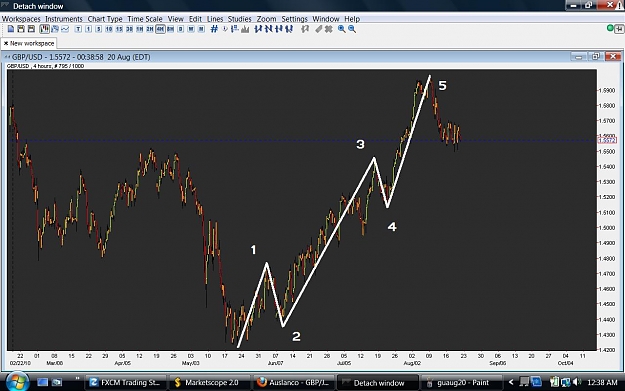The width and height of the screenshot is (625, 391).
Task: Click the gray X delete-lines icon
Action: 329,29
